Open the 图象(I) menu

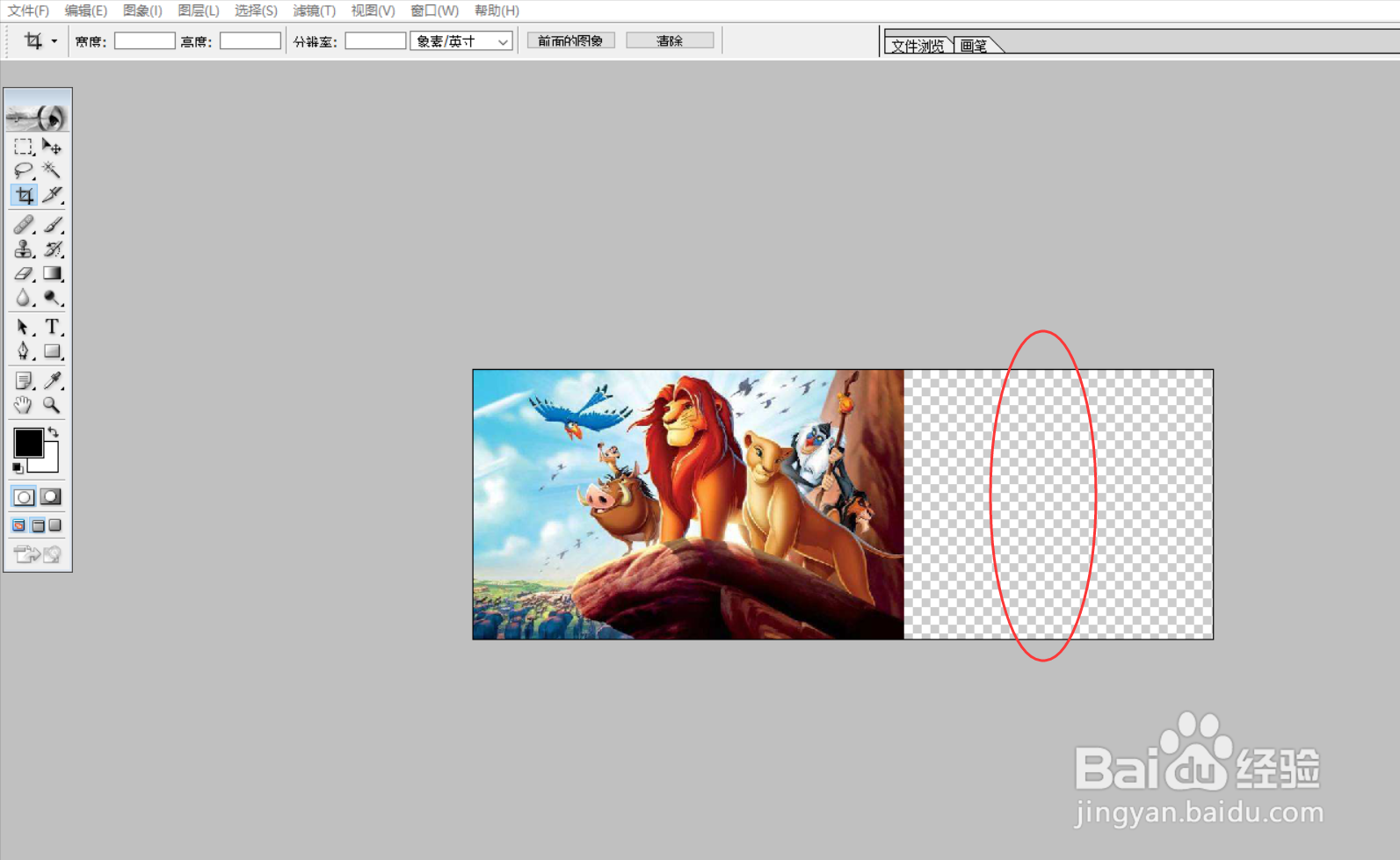tap(142, 11)
